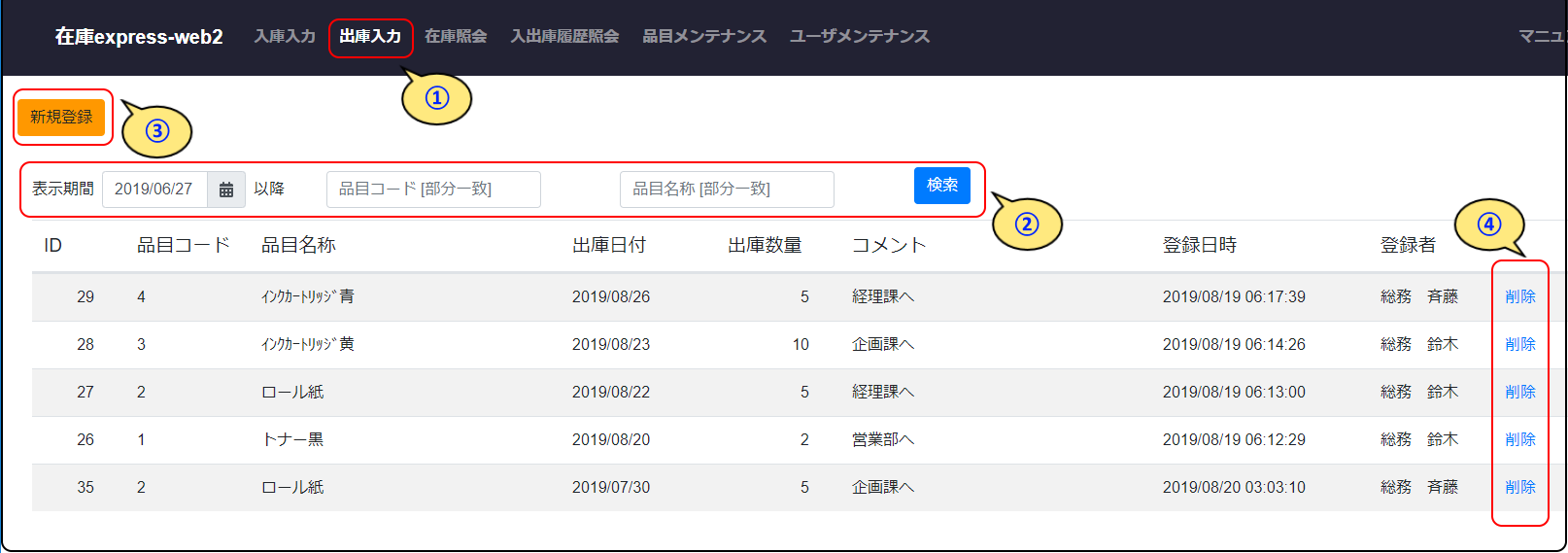Image resolution: width=1568 pixels, height=553 pixels.
Task: Open the calendar picker icon for 表示期間
Action: [x=226, y=190]
